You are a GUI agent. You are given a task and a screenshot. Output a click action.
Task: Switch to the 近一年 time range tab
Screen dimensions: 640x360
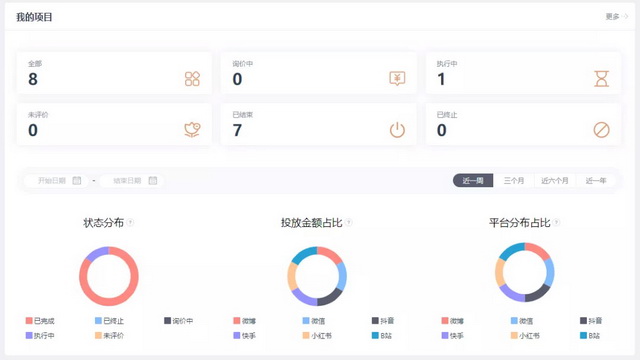(x=596, y=180)
